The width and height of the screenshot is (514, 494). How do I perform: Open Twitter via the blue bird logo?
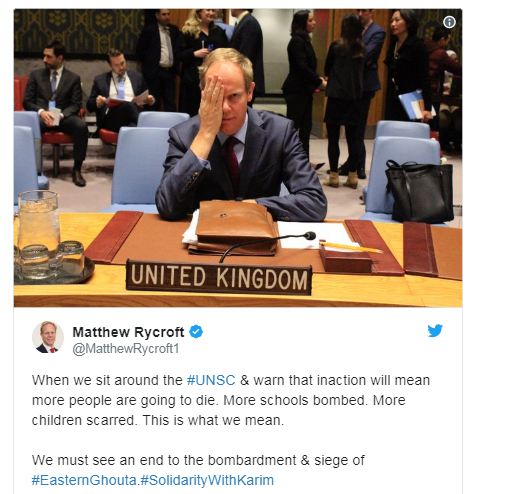point(435,331)
